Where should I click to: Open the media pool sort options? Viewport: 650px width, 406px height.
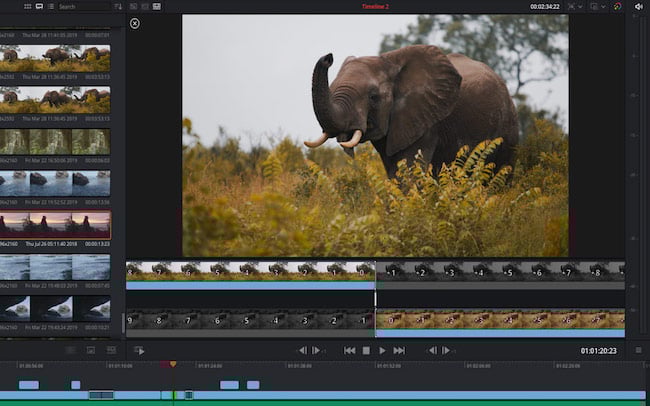(118, 6)
